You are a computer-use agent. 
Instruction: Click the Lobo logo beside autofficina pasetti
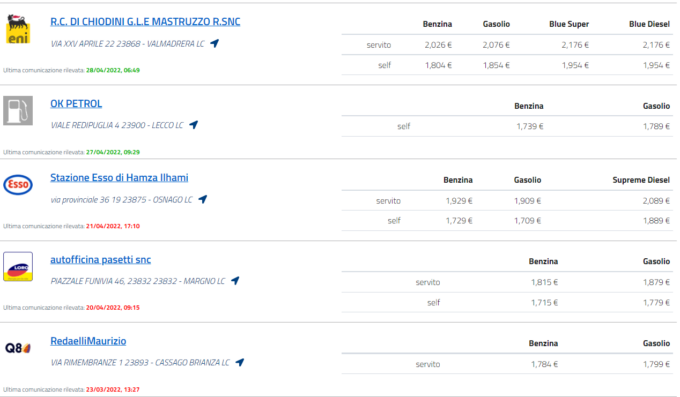pyautogui.click(x=18, y=266)
